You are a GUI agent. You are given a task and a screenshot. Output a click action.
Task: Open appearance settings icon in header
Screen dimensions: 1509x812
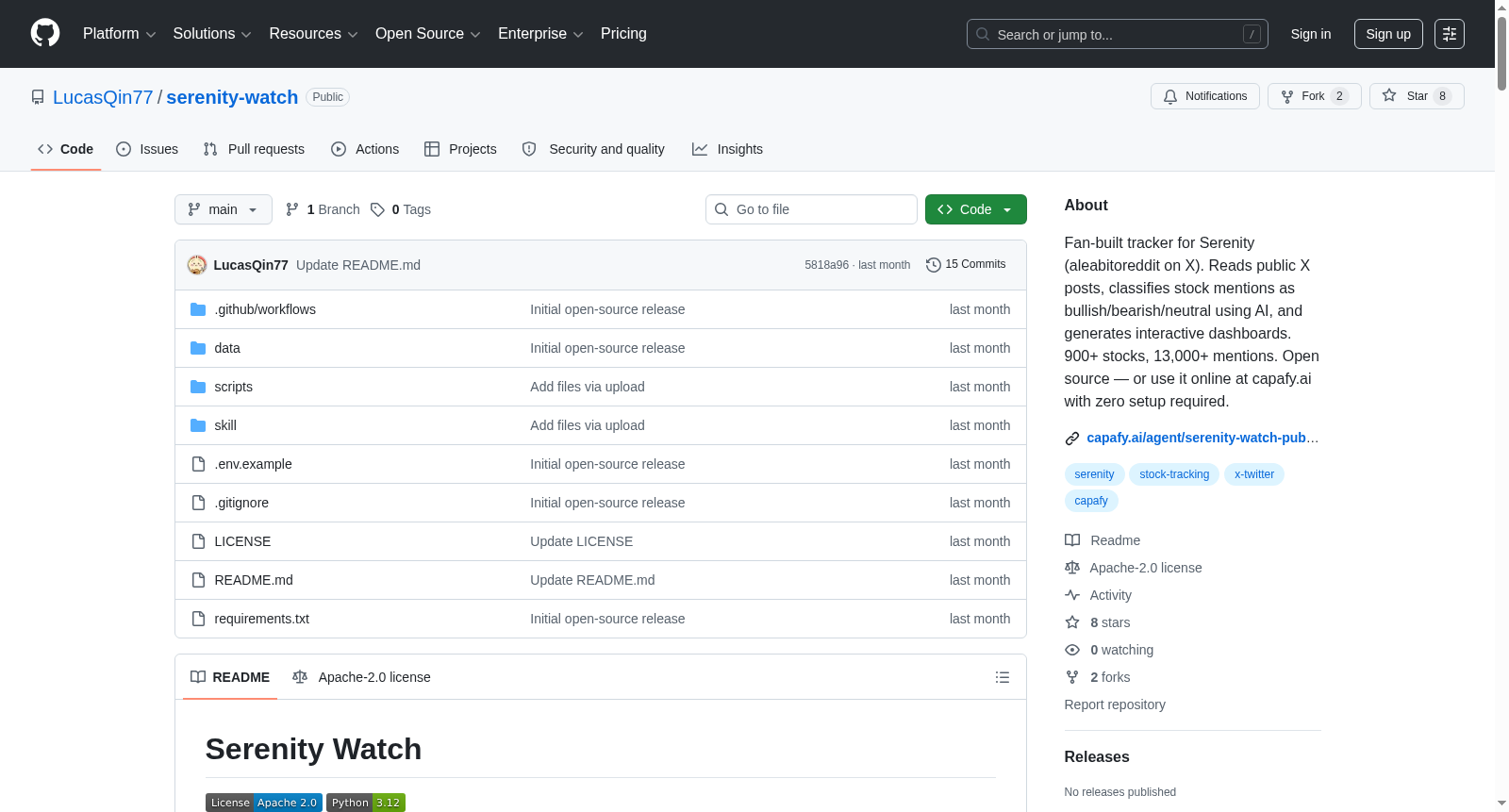[1450, 34]
